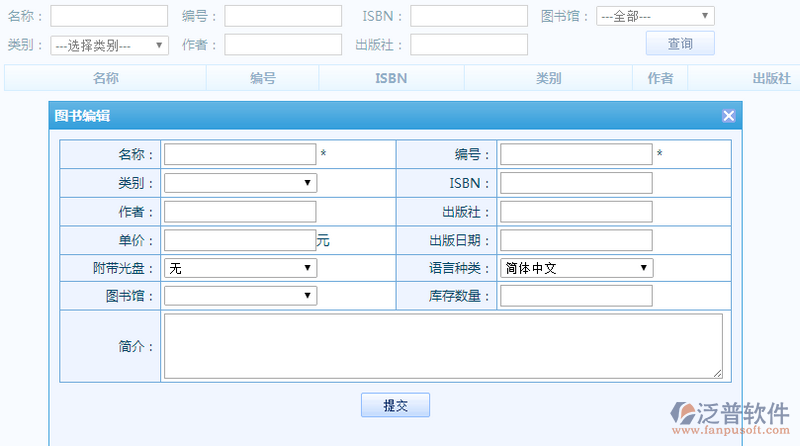Focus the top ISBN search filter field
The image size is (800, 446).
pyautogui.click(x=469, y=16)
